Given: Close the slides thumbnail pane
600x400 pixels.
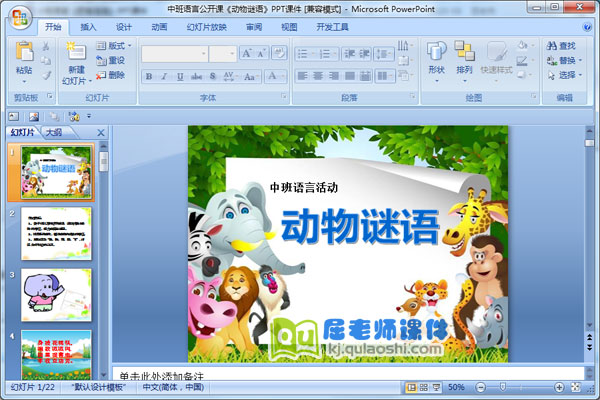Looking at the screenshot, I should [x=101, y=133].
